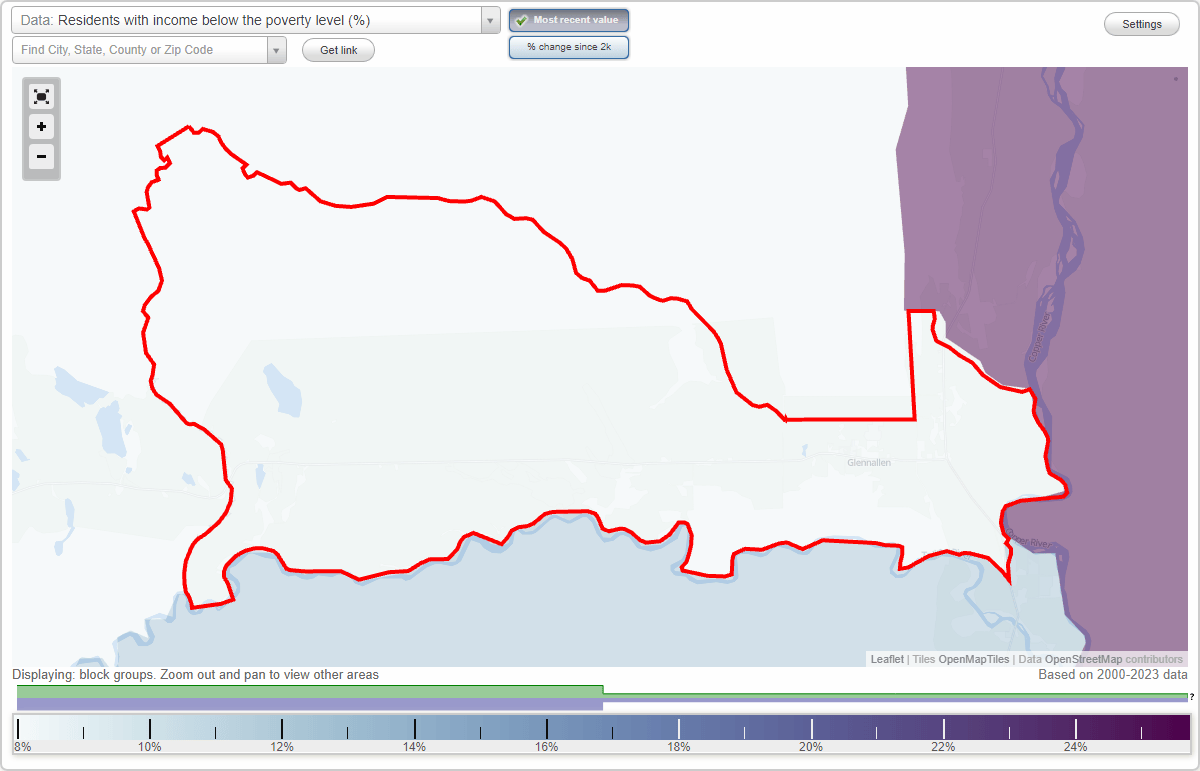Switch to % change since 2k

pyautogui.click(x=569, y=47)
